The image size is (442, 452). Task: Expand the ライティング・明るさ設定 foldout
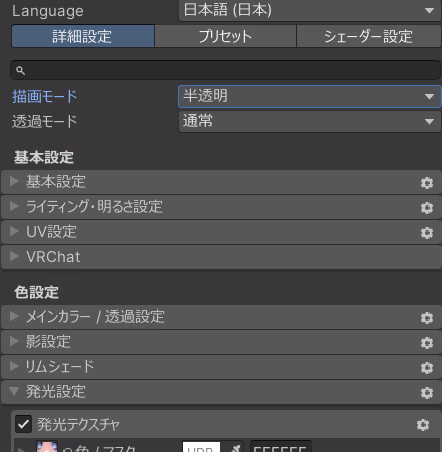point(14,206)
